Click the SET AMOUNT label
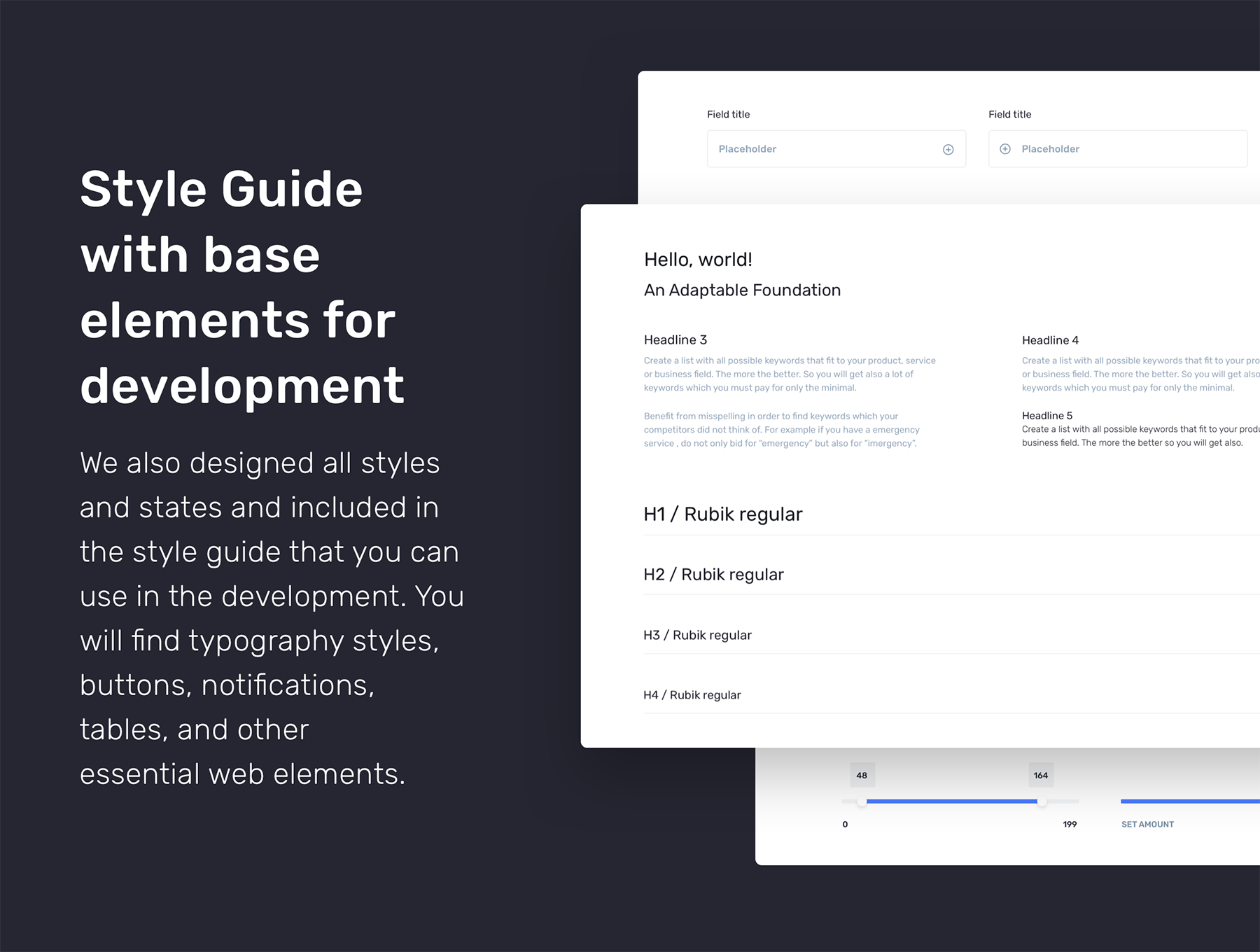Image resolution: width=1260 pixels, height=952 pixels. (1147, 824)
